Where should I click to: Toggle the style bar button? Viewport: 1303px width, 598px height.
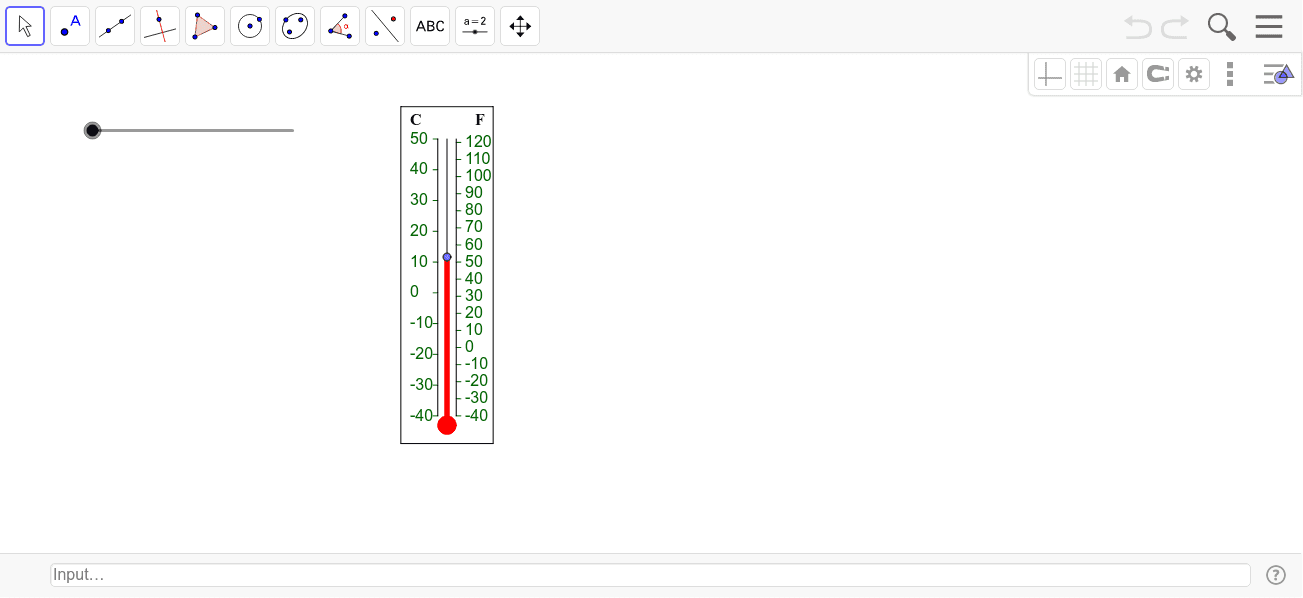click(1278, 74)
